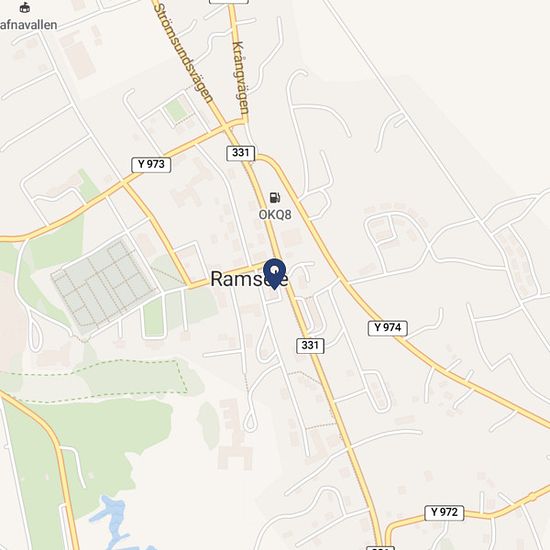Select the OKQ8 fuel pump icon
Viewport: 550px width, 550px height.
pyautogui.click(x=275, y=197)
